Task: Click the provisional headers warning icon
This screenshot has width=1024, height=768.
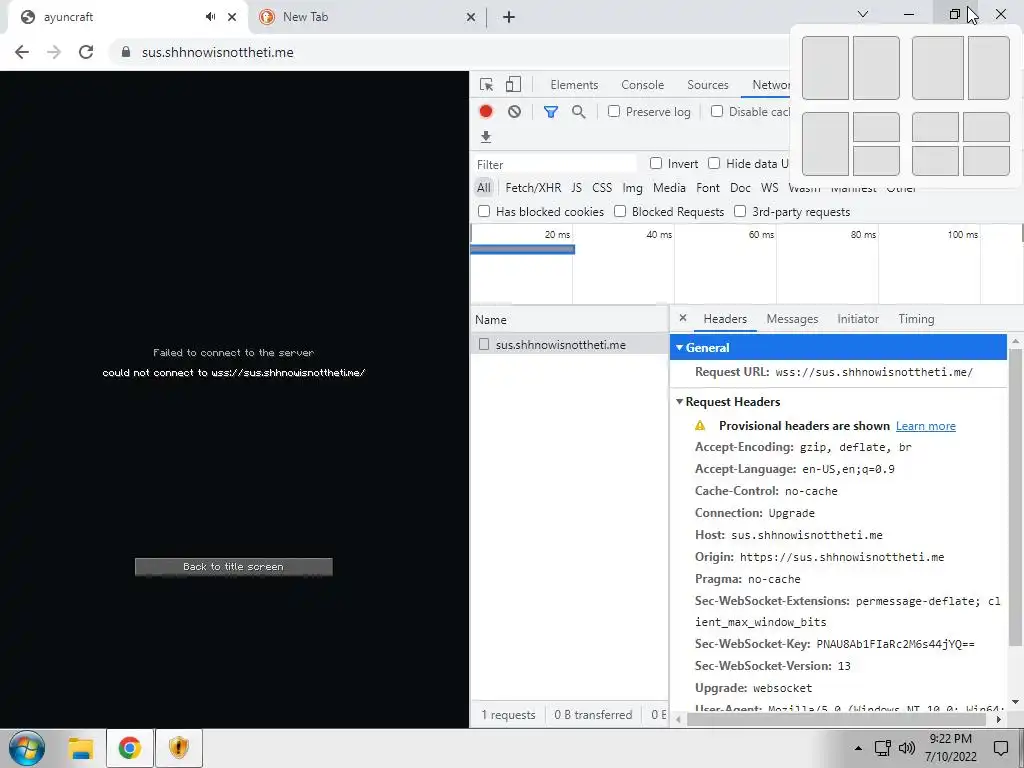Action: 700,426
